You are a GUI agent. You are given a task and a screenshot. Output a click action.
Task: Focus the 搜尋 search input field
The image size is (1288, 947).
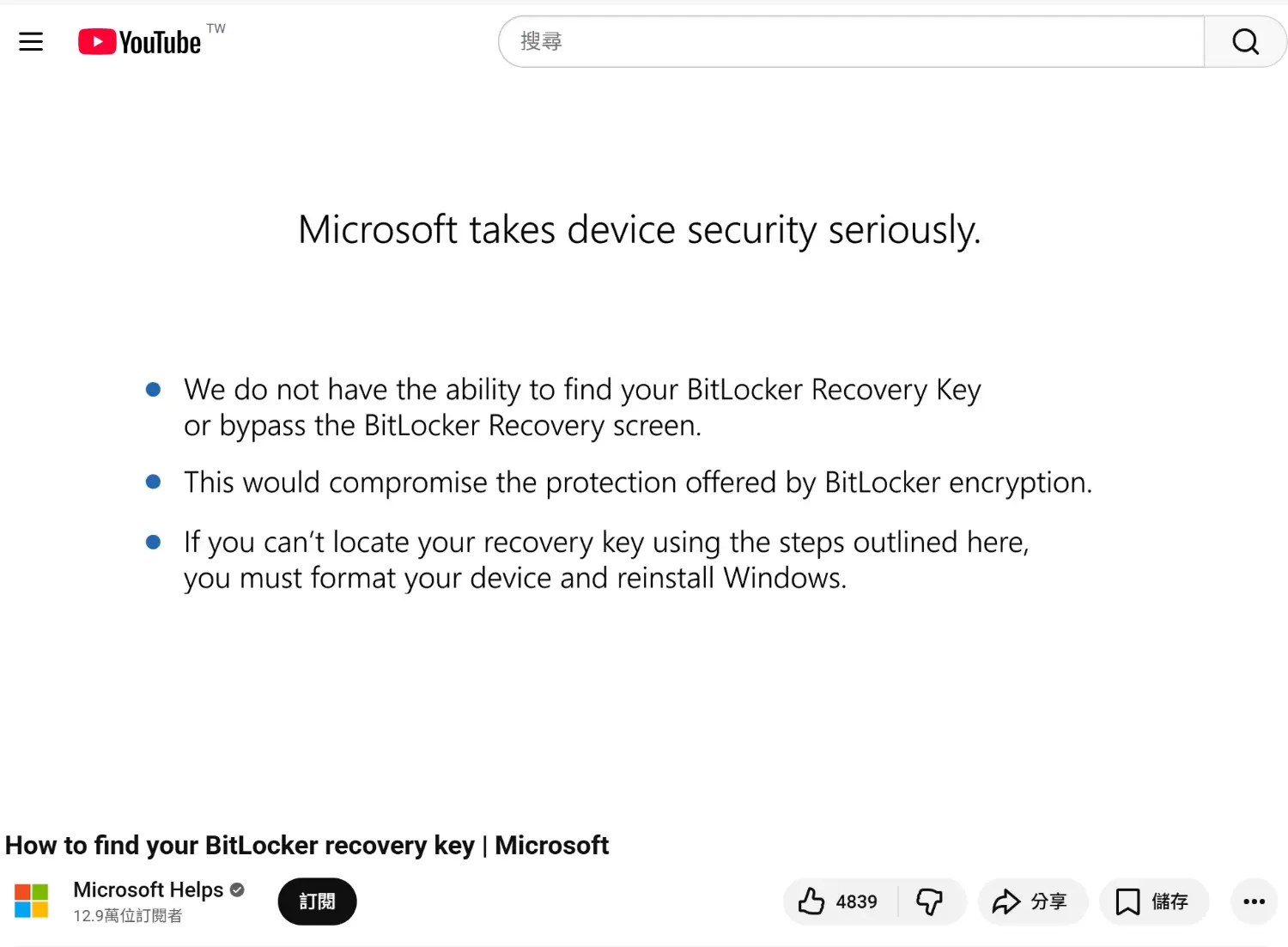(x=850, y=41)
